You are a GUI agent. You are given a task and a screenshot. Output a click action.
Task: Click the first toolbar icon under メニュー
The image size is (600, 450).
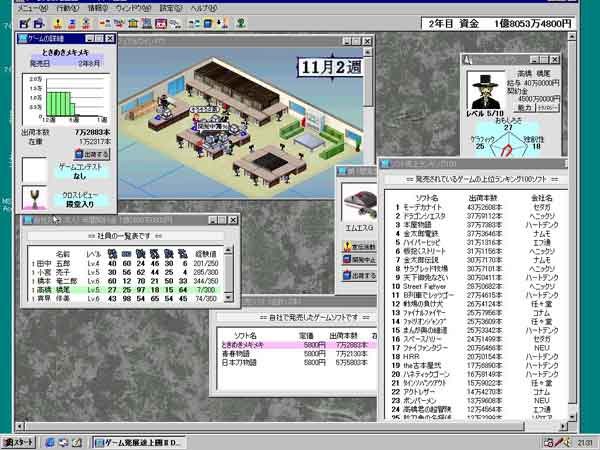point(22,21)
